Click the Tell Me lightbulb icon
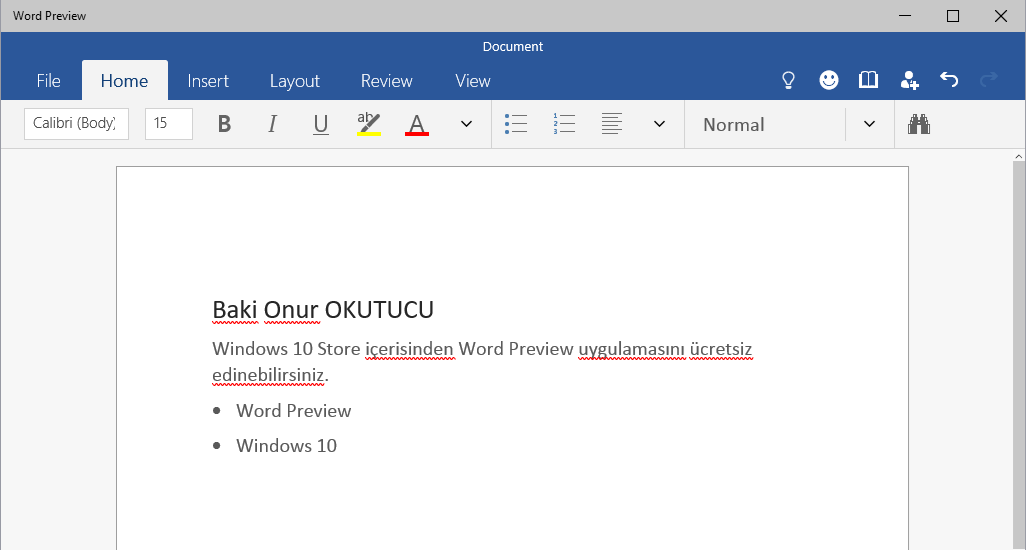 click(788, 80)
